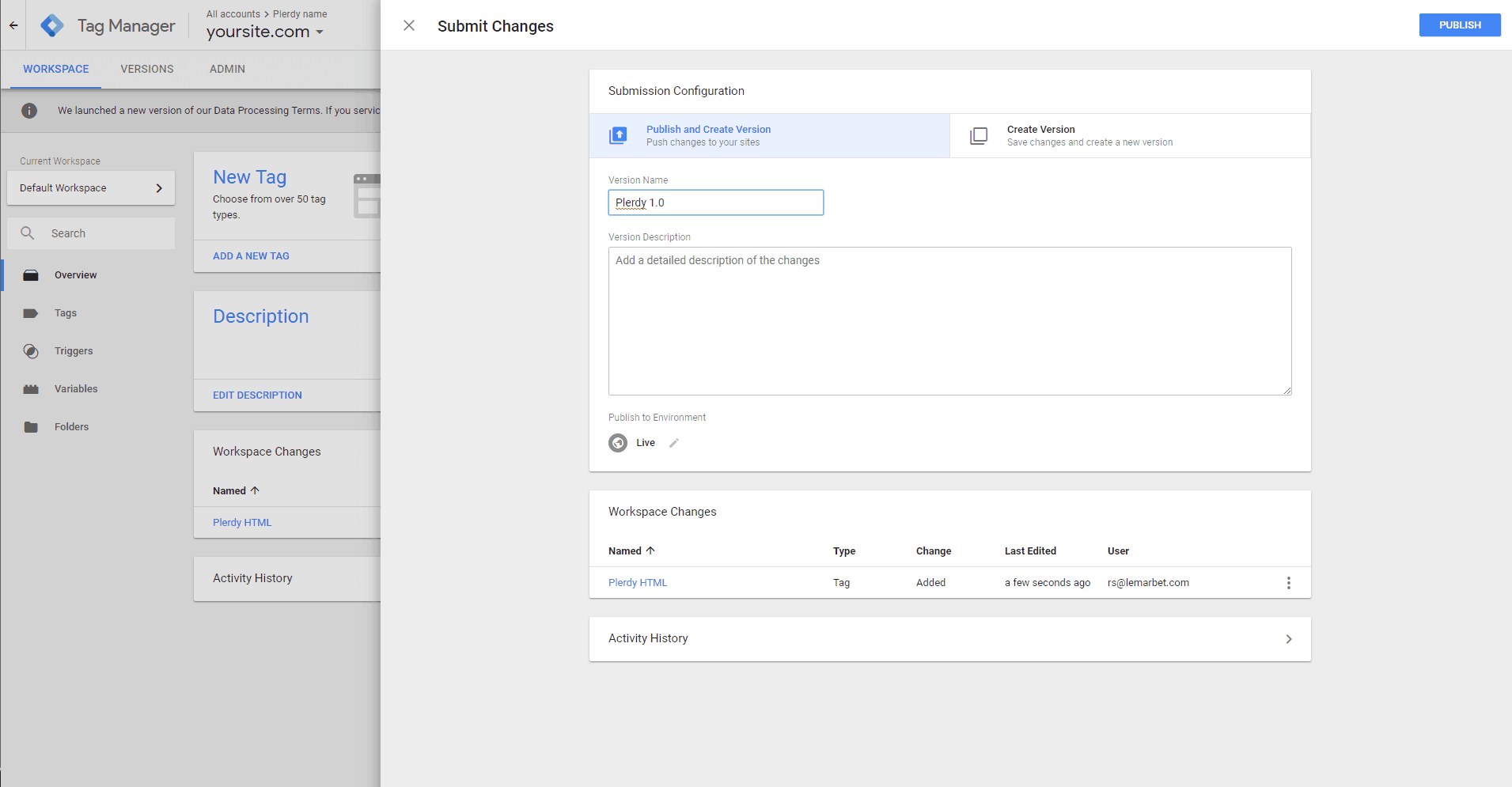
Task: Click EDIT DESCRIPTION link
Action: coord(257,395)
